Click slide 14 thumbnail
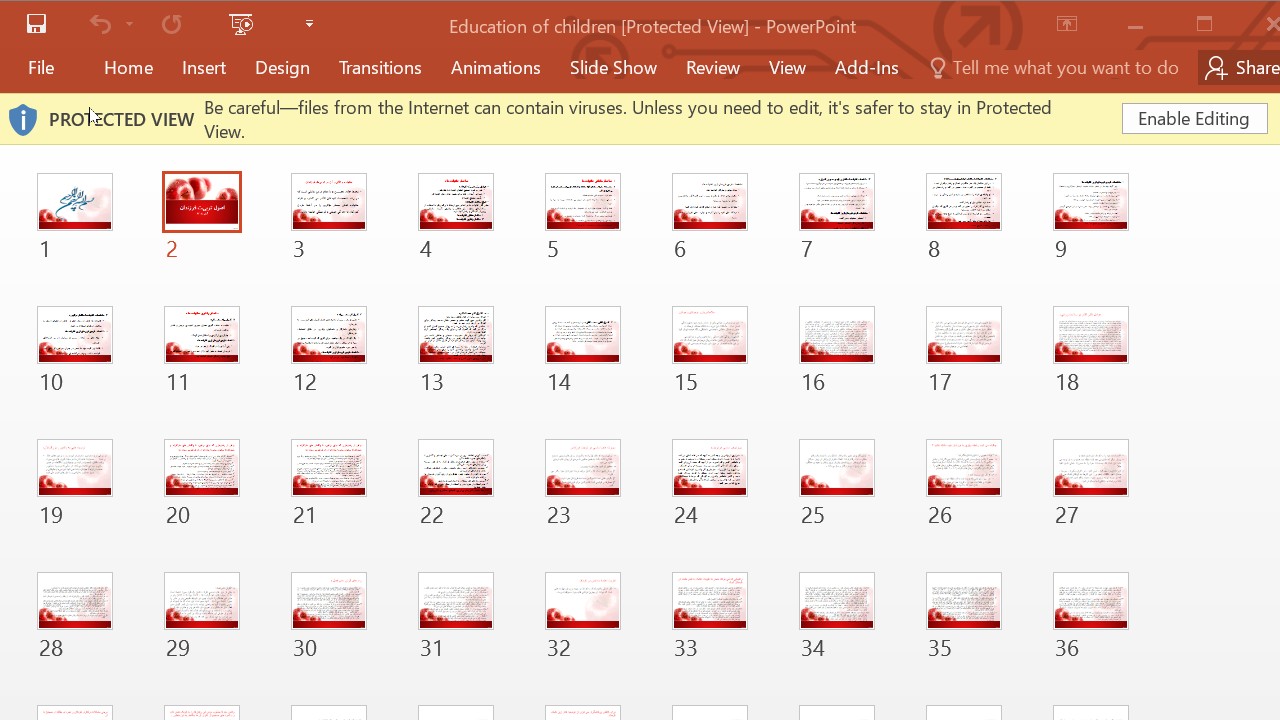The image size is (1280, 720). (583, 335)
